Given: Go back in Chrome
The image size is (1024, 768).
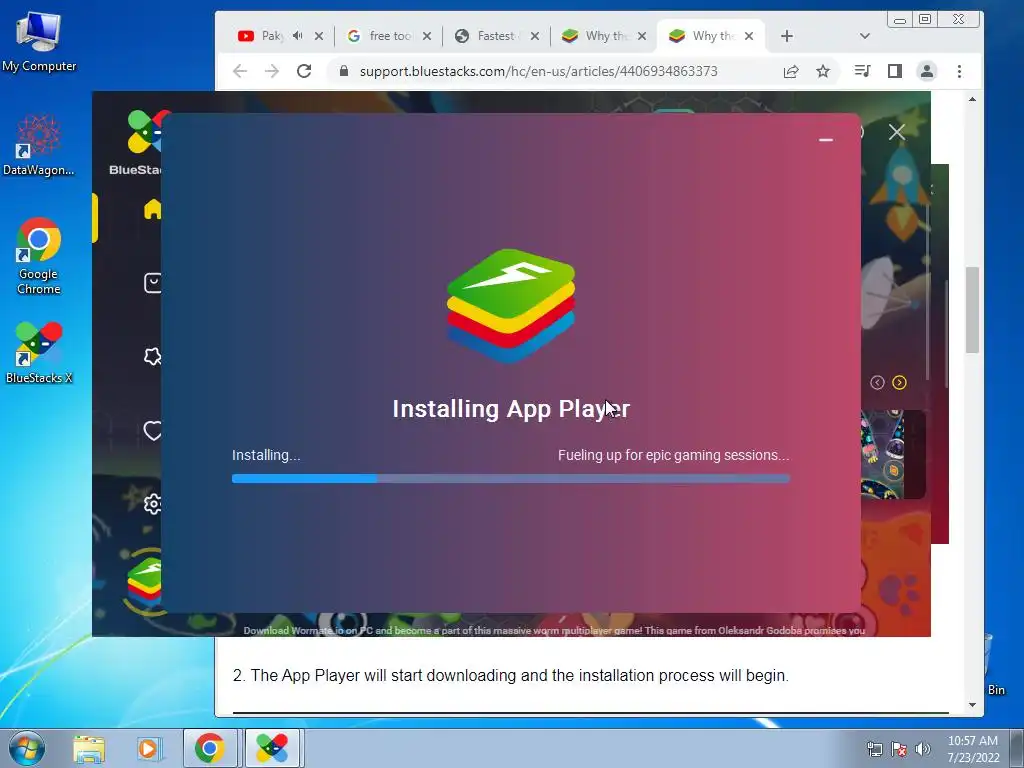Looking at the screenshot, I should tap(240, 71).
